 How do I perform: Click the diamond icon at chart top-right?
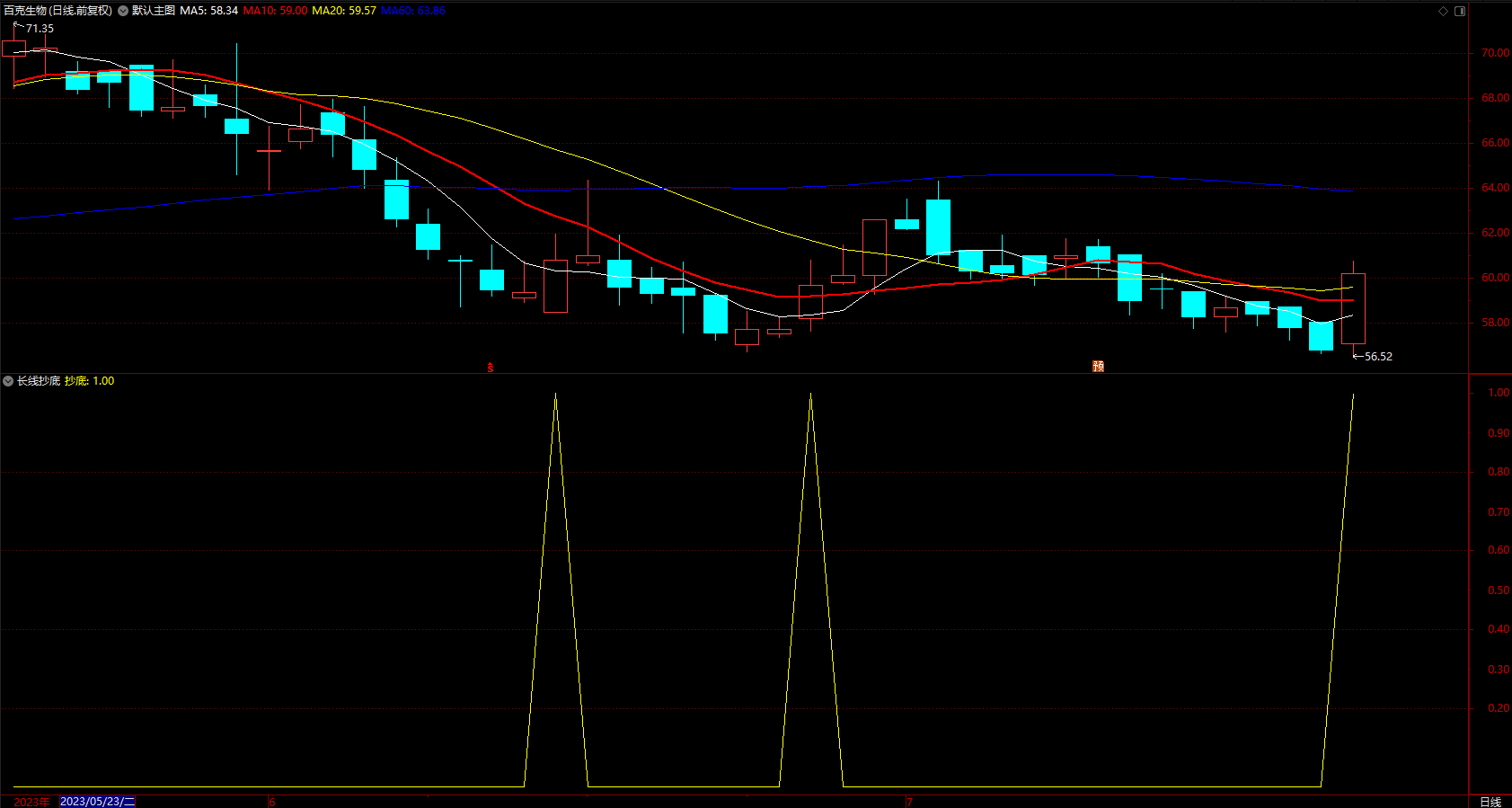tap(1444, 11)
